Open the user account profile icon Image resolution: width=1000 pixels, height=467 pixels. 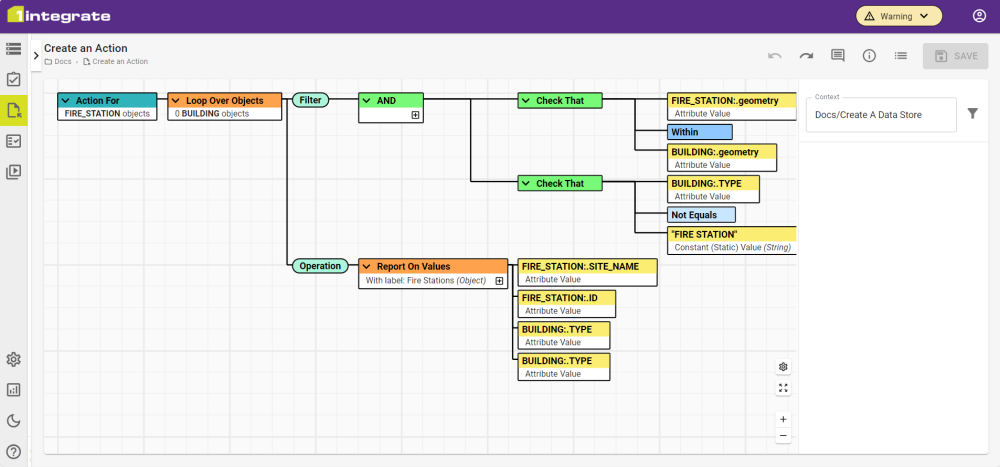979,16
